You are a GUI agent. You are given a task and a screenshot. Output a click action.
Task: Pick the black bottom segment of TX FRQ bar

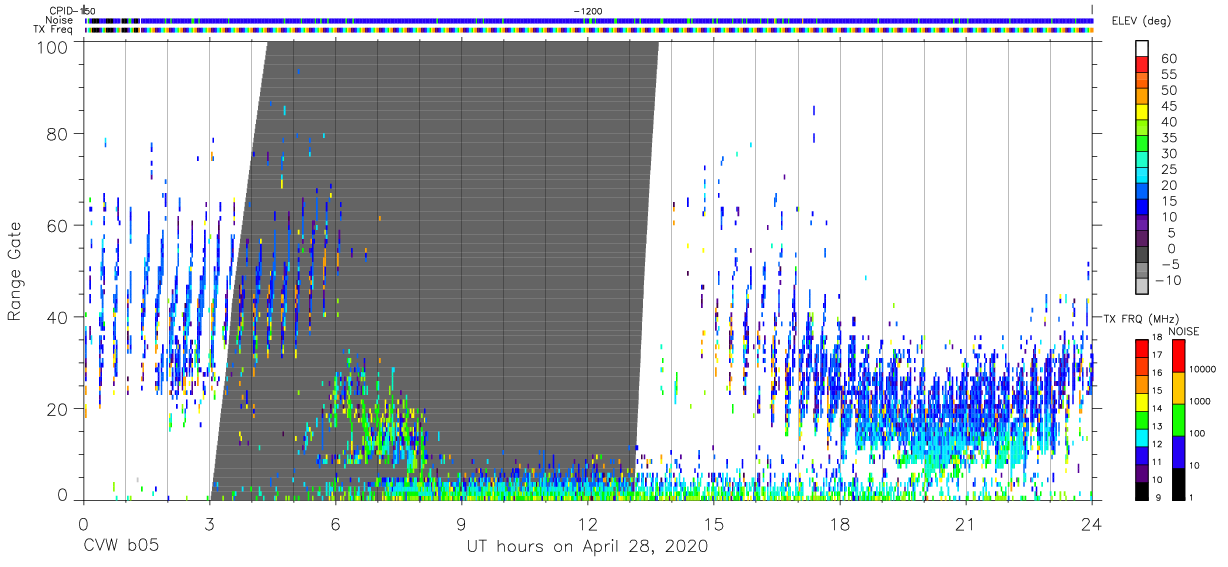click(1141, 491)
